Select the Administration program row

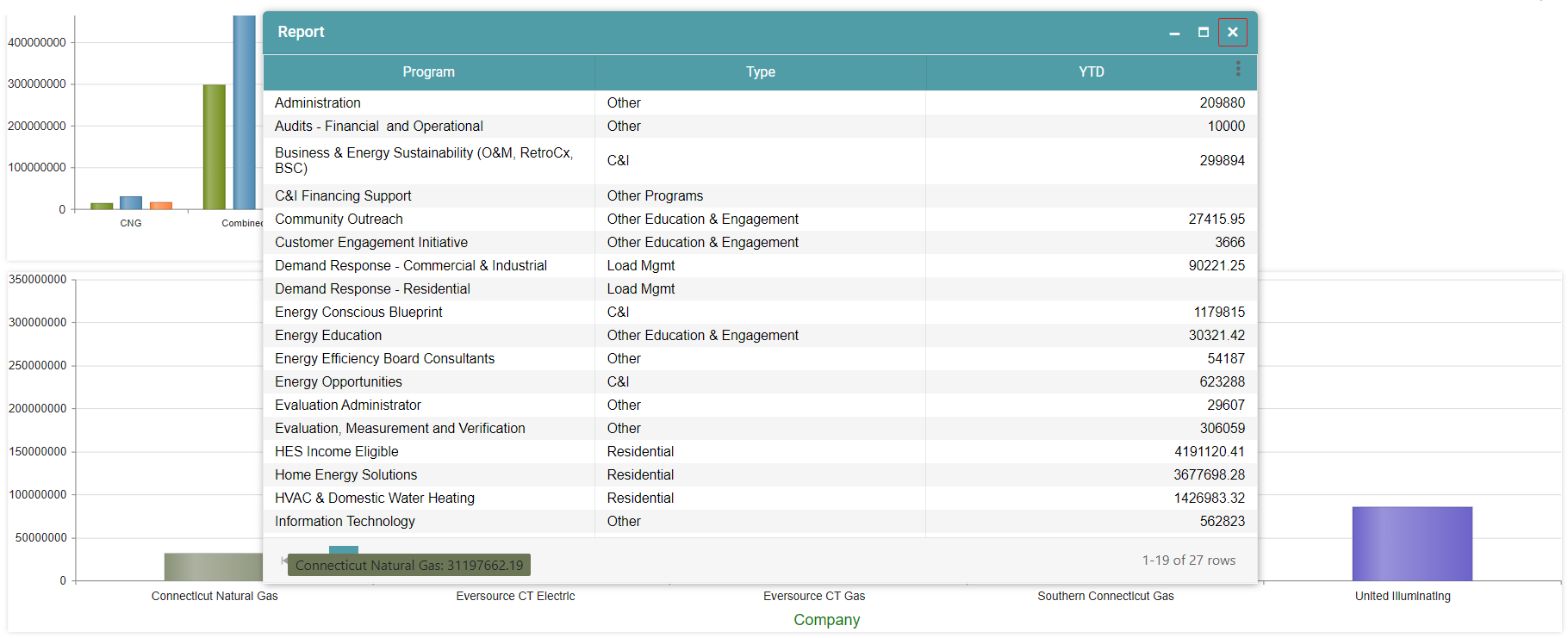coord(318,103)
